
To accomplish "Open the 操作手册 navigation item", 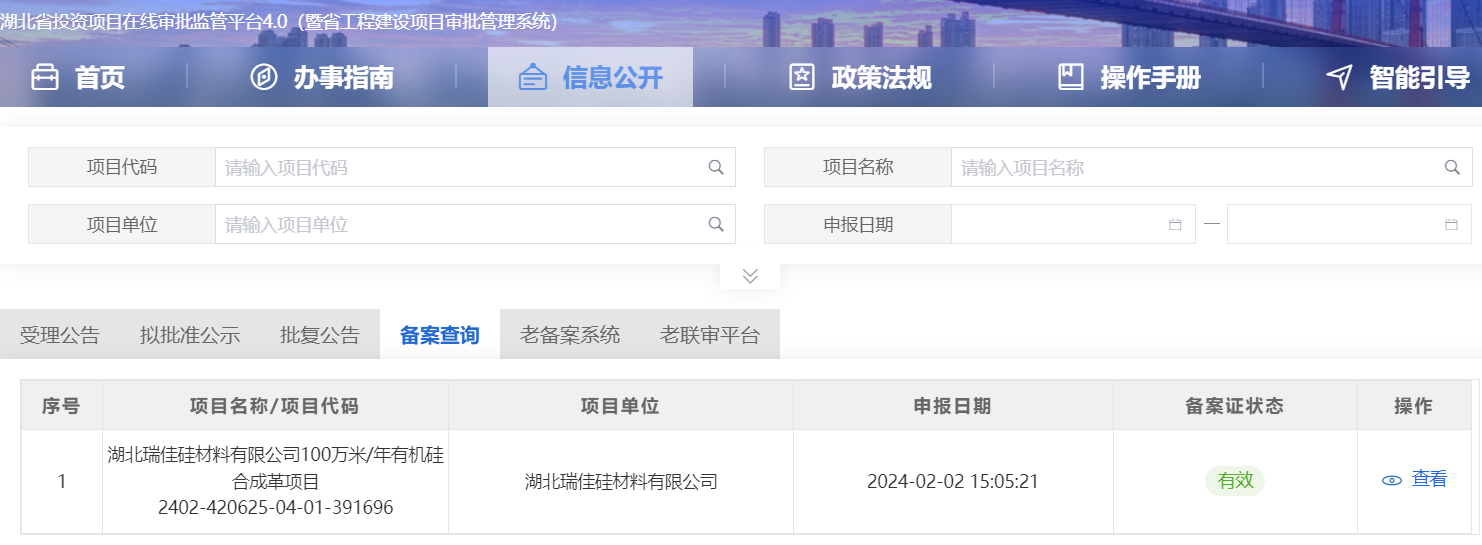I will coord(1129,77).
